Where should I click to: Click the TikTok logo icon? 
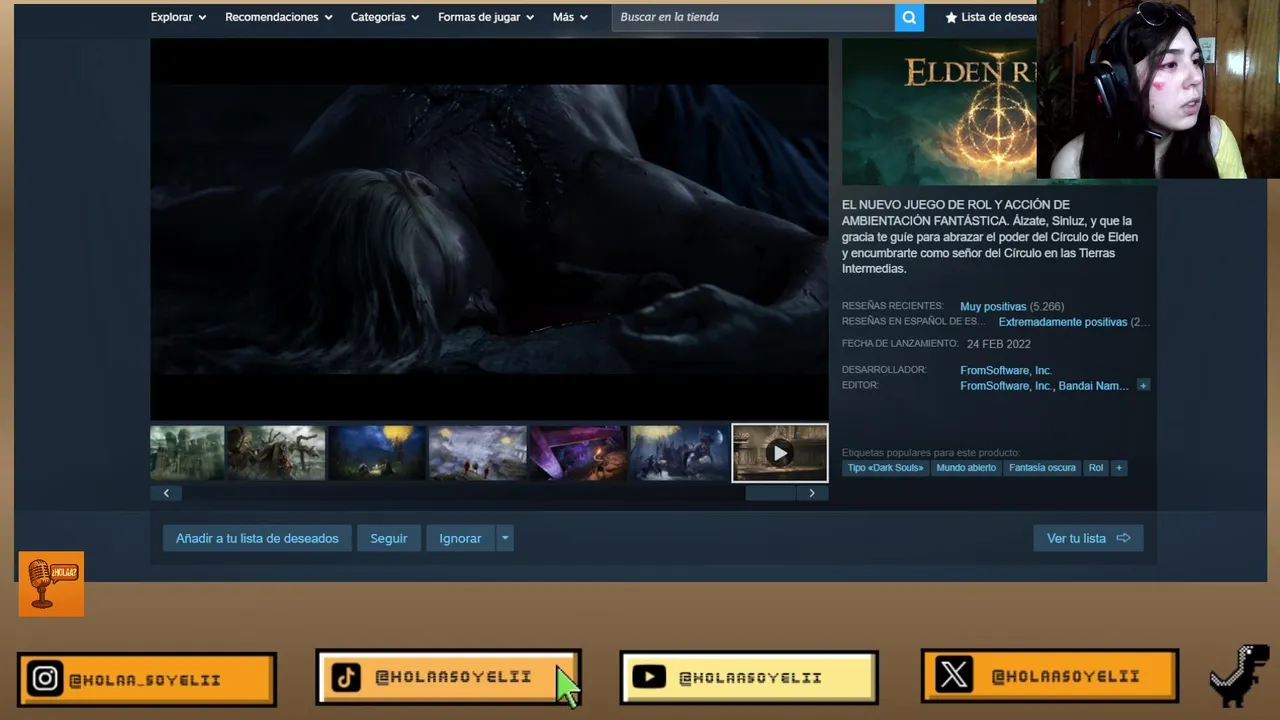(x=346, y=677)
